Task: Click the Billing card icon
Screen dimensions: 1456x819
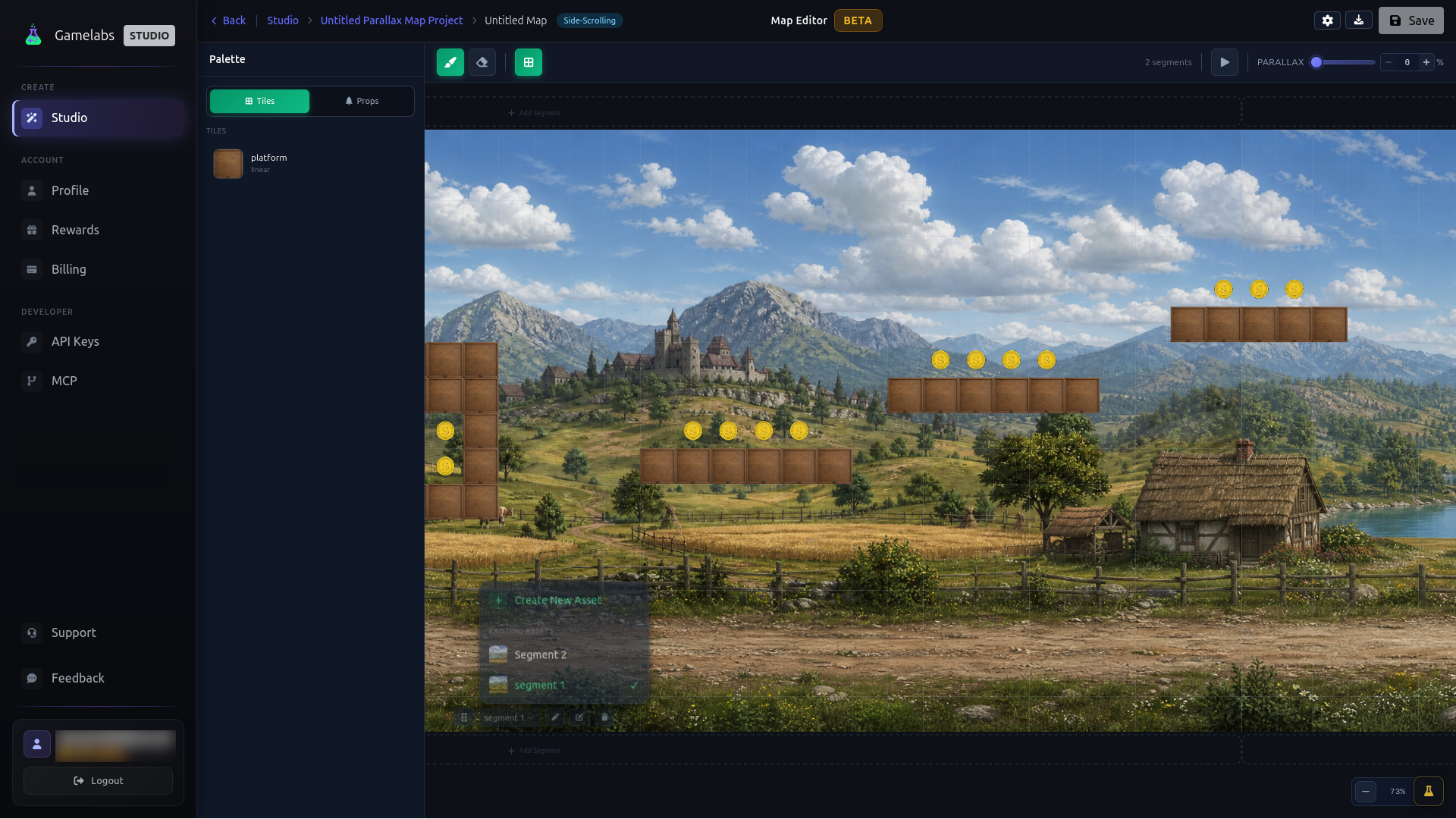Action: [32, 269]
